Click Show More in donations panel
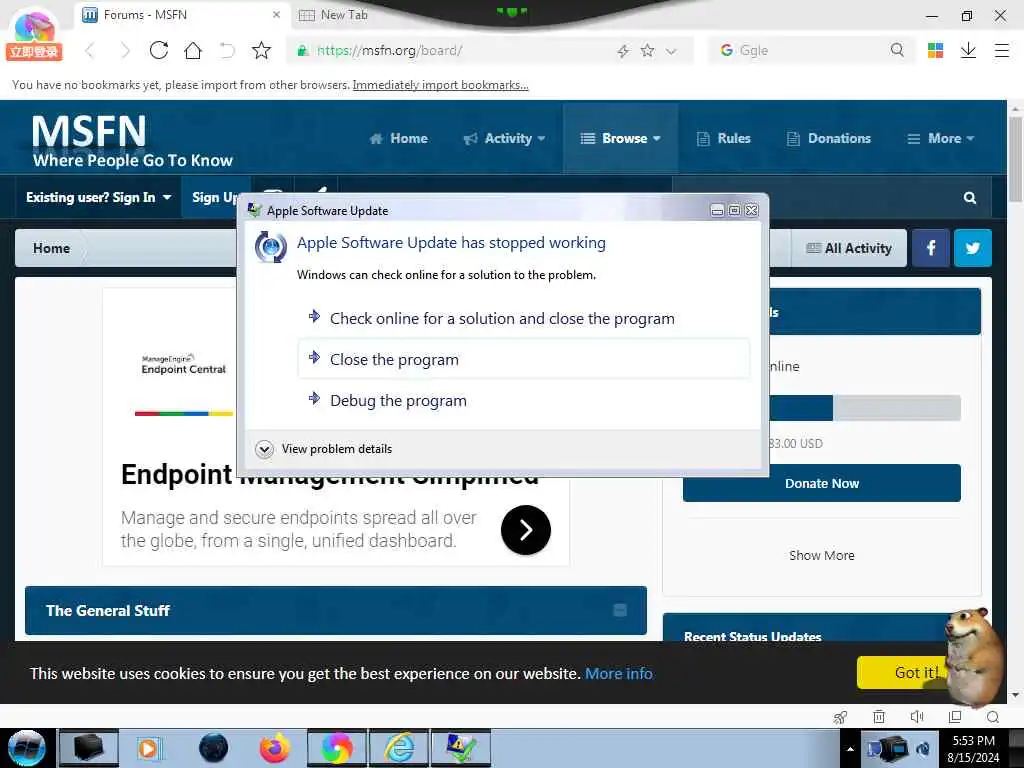The width and height of the screenshot is (1024, 768). click(822, 555)
